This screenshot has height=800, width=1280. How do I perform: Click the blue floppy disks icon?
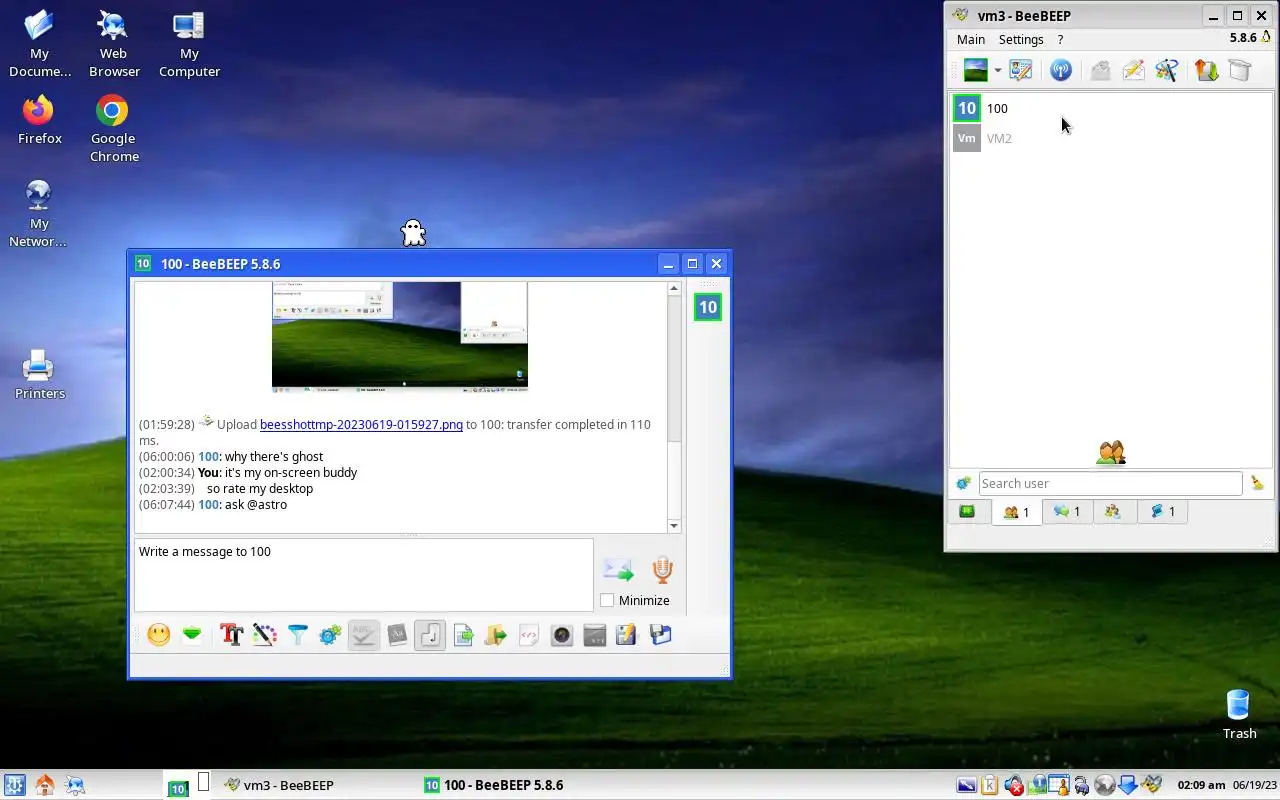pyautogui.click(x=660, y=635)
